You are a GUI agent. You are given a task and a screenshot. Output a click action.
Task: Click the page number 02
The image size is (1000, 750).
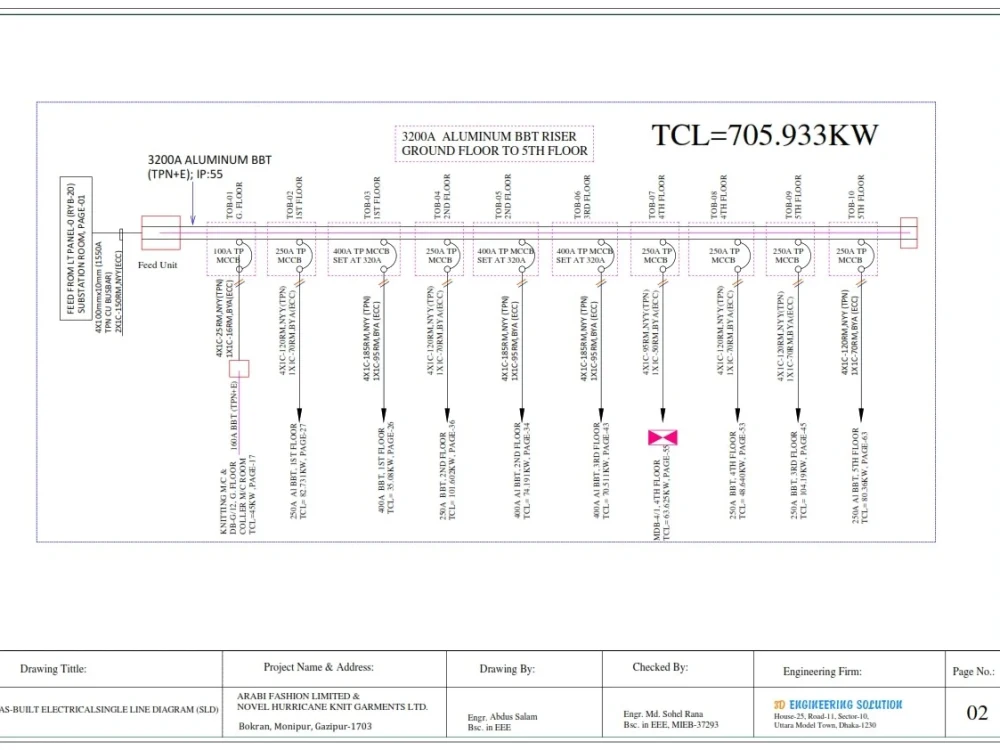click(x=977, y=712)
